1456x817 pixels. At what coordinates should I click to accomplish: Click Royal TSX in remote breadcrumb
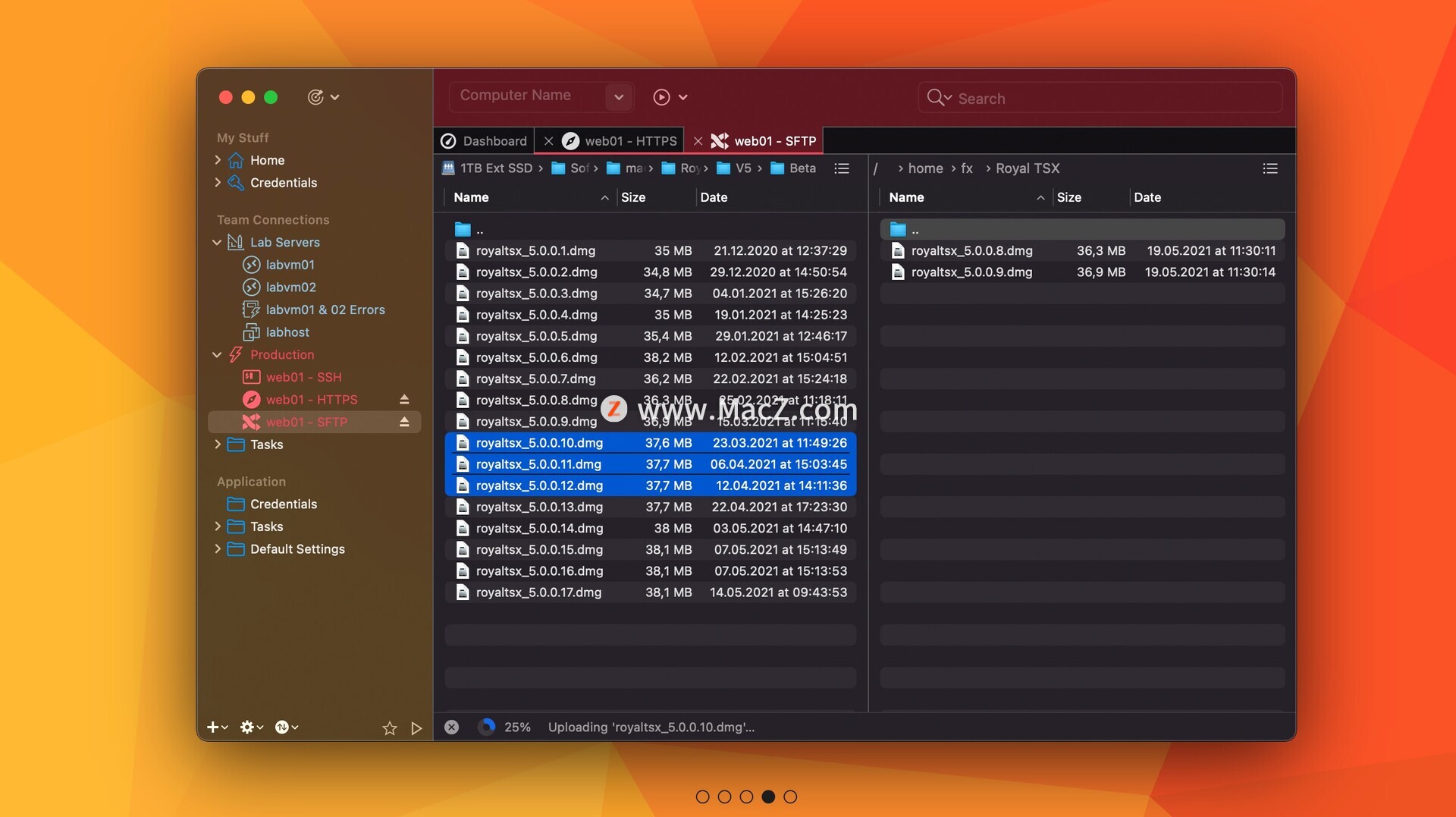[1028, 168]
